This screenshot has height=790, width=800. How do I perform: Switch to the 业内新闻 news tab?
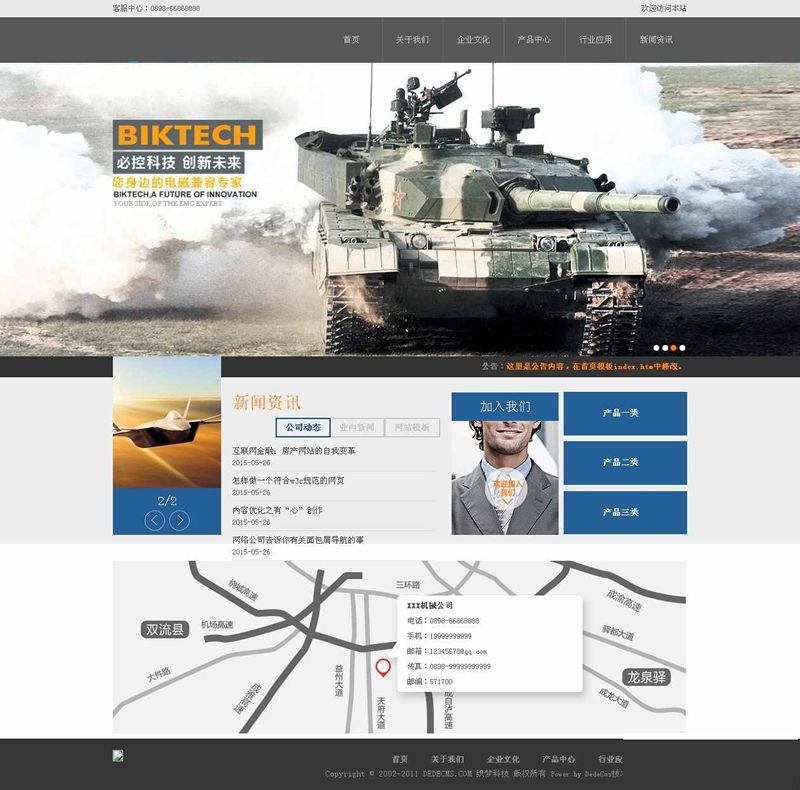pos(357,427)
